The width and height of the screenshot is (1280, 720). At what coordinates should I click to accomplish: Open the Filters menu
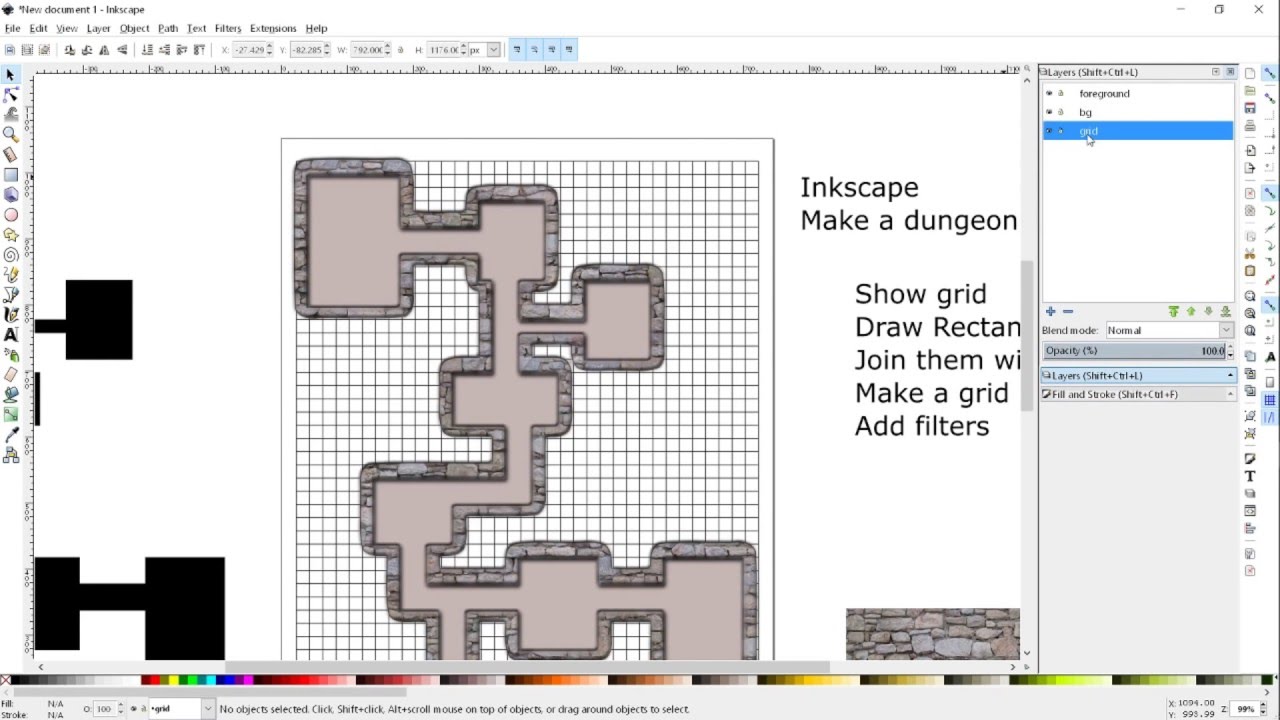click(228, 28)
